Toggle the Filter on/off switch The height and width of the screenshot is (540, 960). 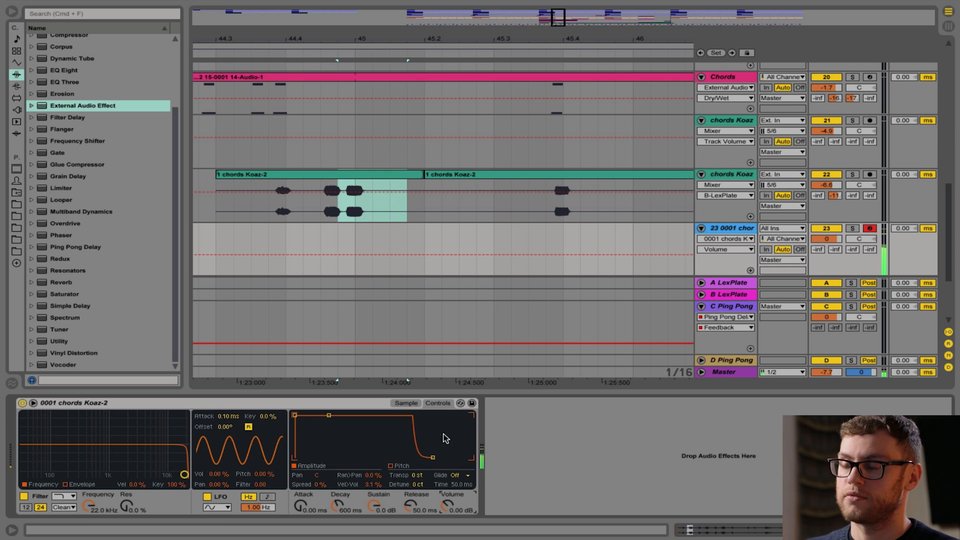[24, 496]
